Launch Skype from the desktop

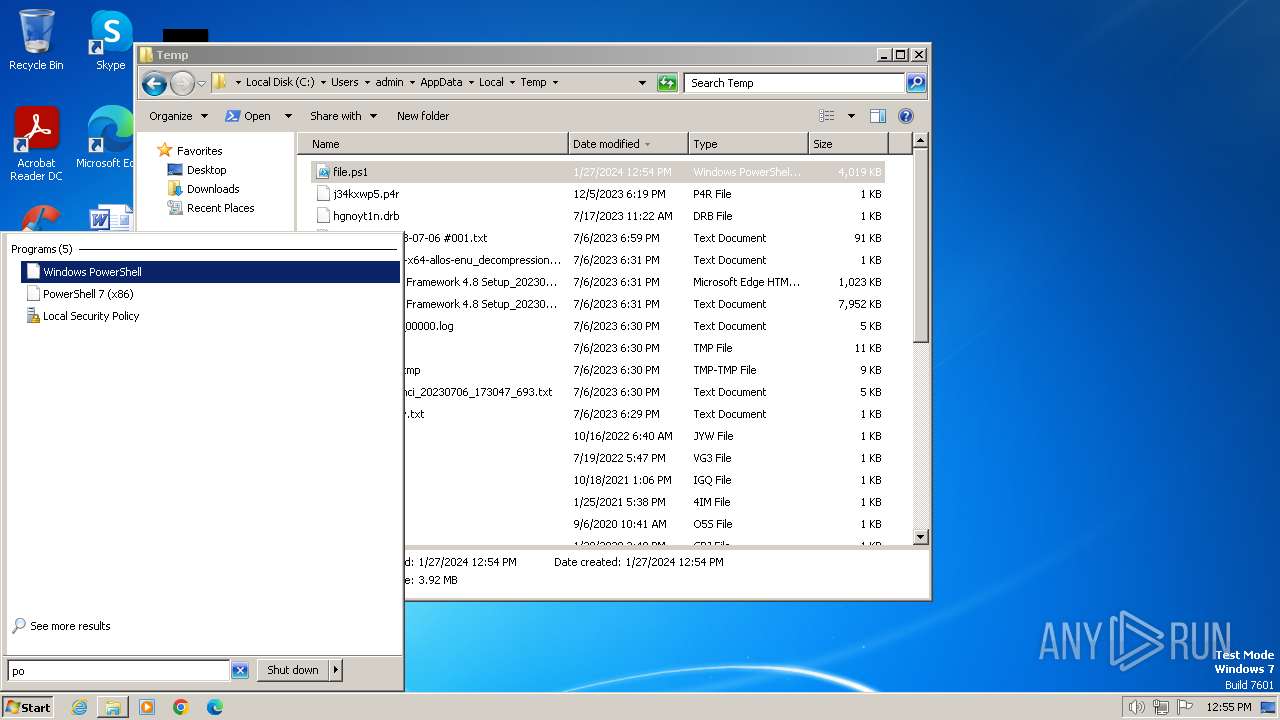coord(111,40)
